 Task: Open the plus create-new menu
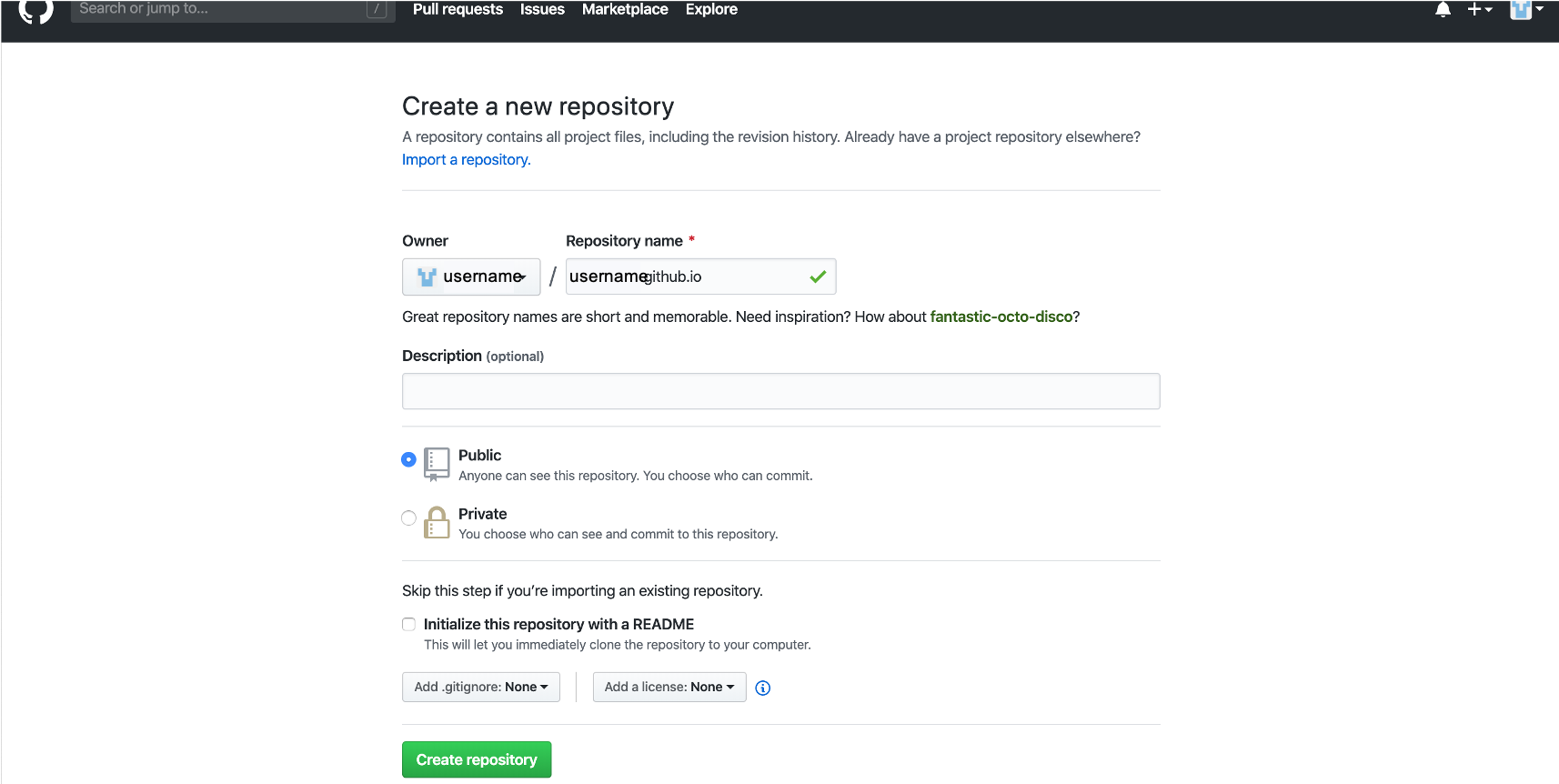[1479, 10]
